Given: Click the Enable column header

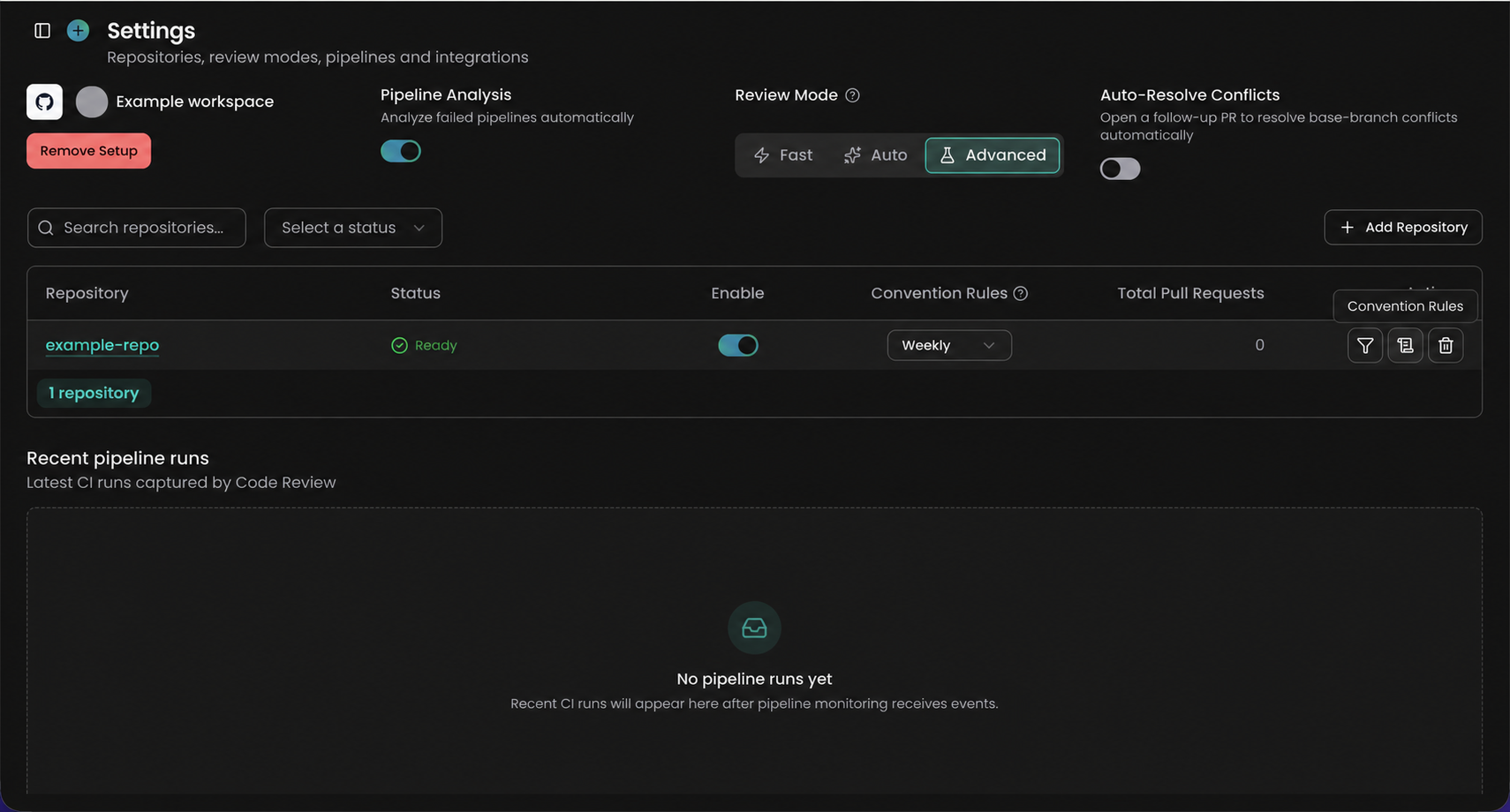Looking at the screenshot, I should pyautogui.click(x=737, y=293).
